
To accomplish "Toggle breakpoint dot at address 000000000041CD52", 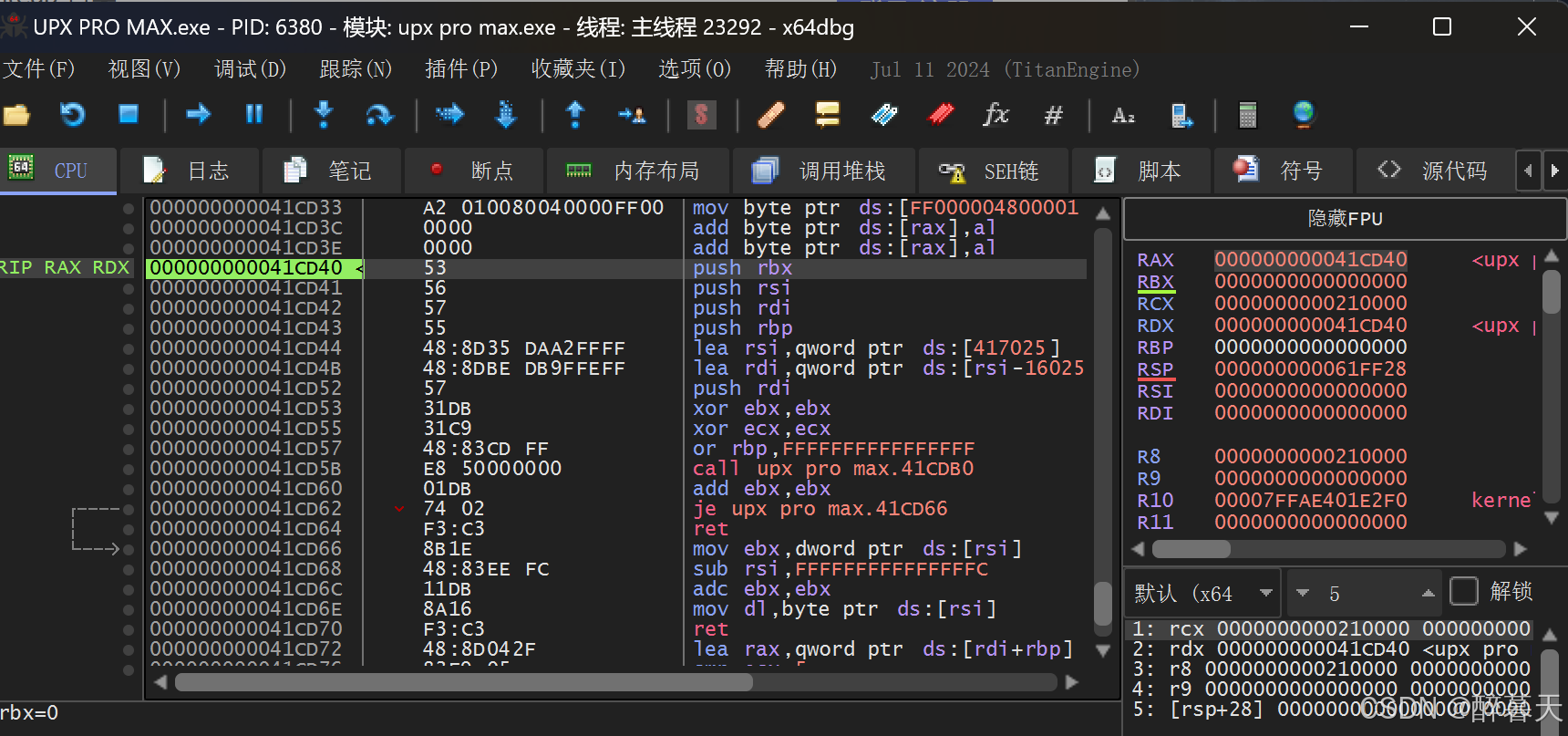I will [x=129, y=389].
